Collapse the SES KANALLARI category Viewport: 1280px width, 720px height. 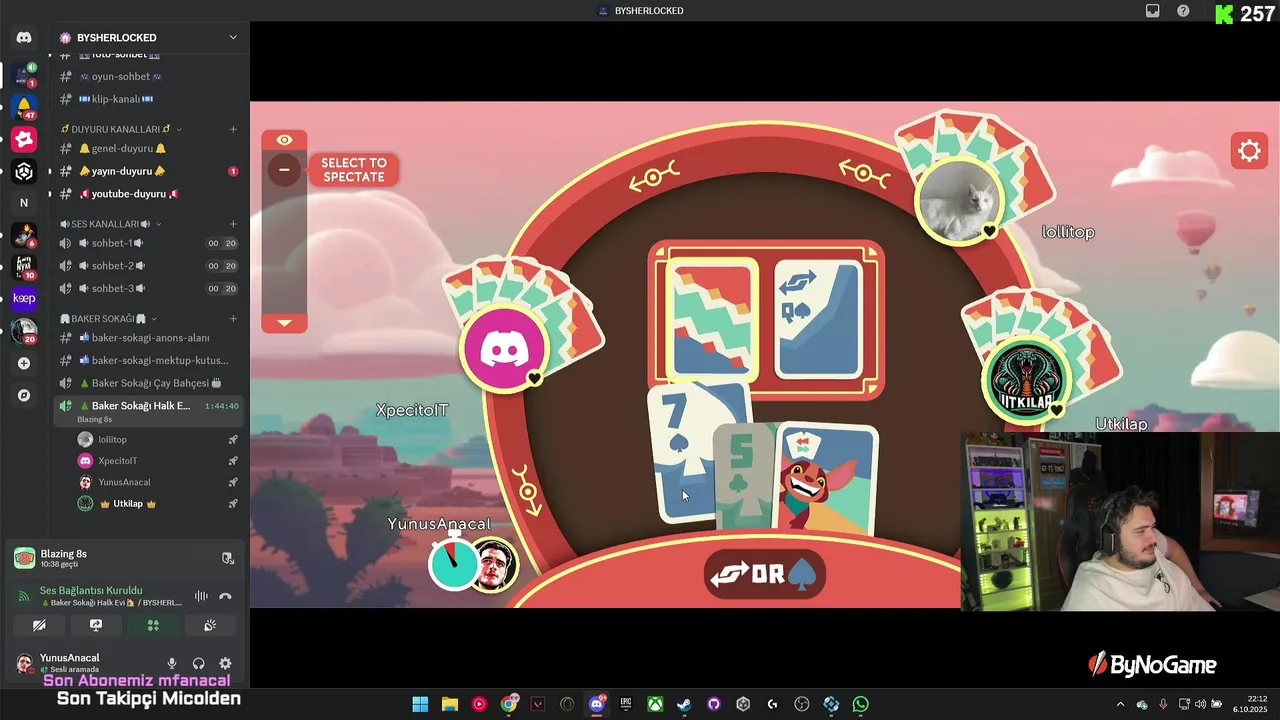click(x=110, y=224)
